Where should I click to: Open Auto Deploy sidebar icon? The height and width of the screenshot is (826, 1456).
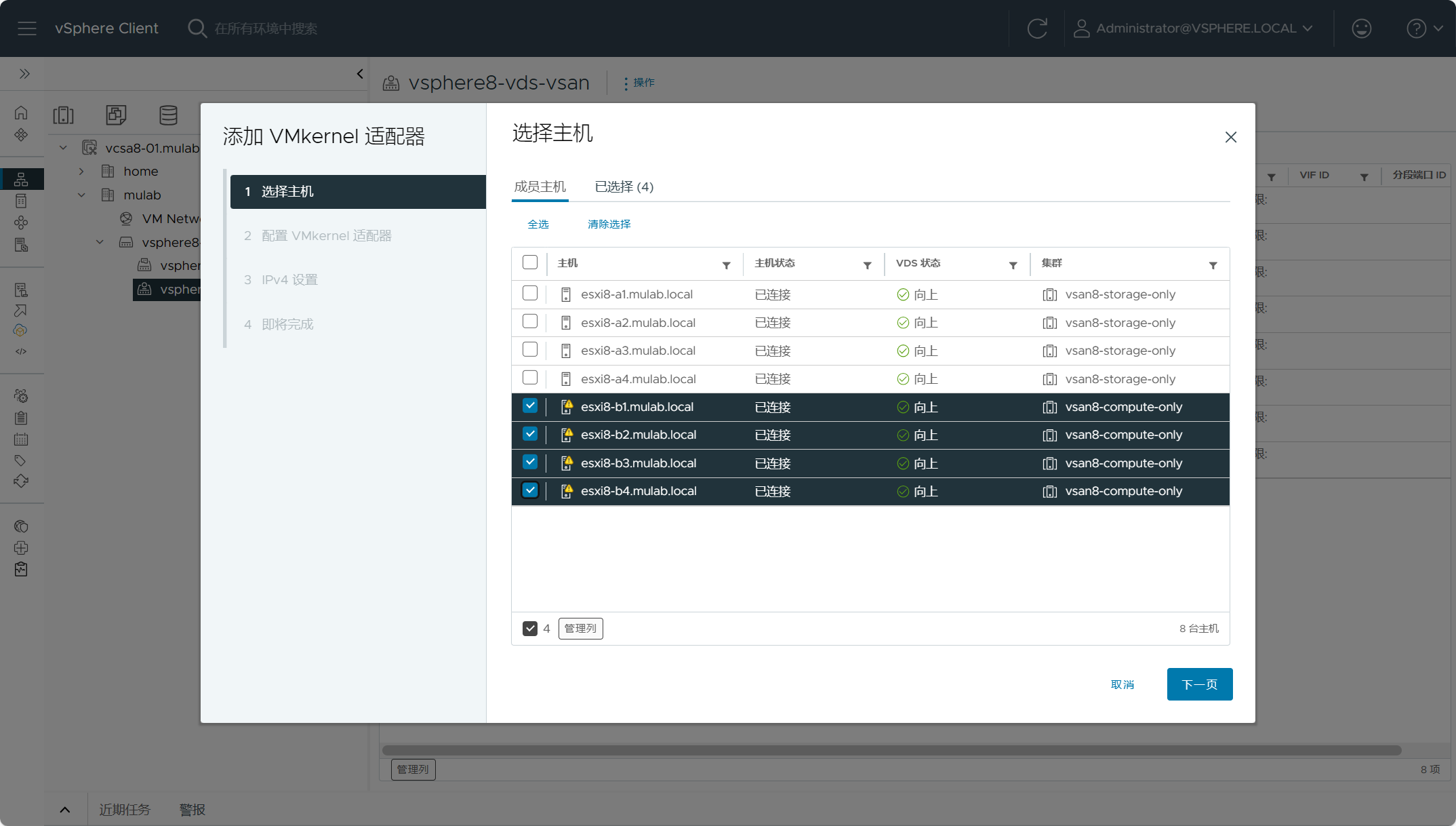[x=21, y=311]
